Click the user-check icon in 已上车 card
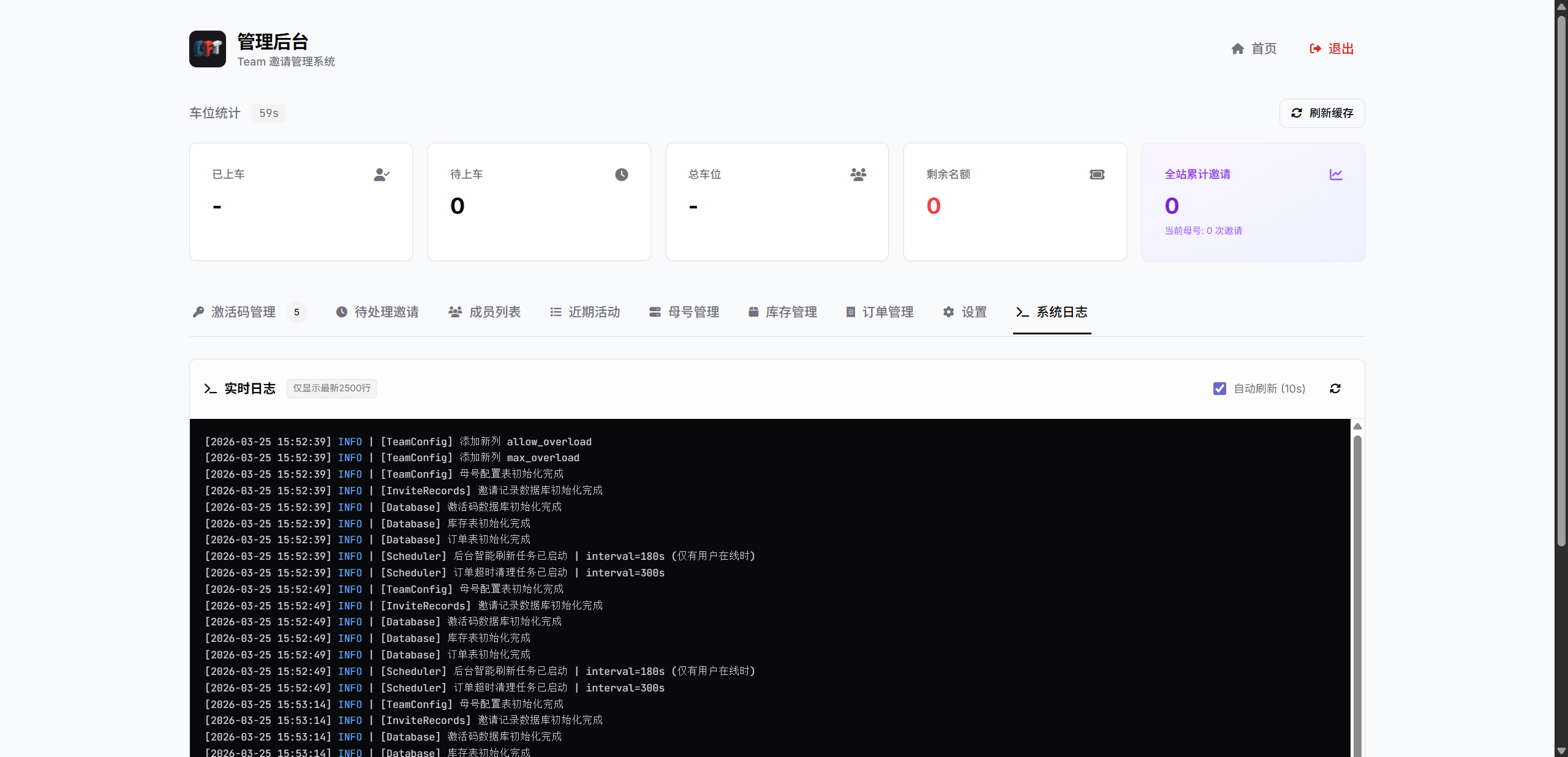This screenshot has width=1568, height=757. coord(382,175)
